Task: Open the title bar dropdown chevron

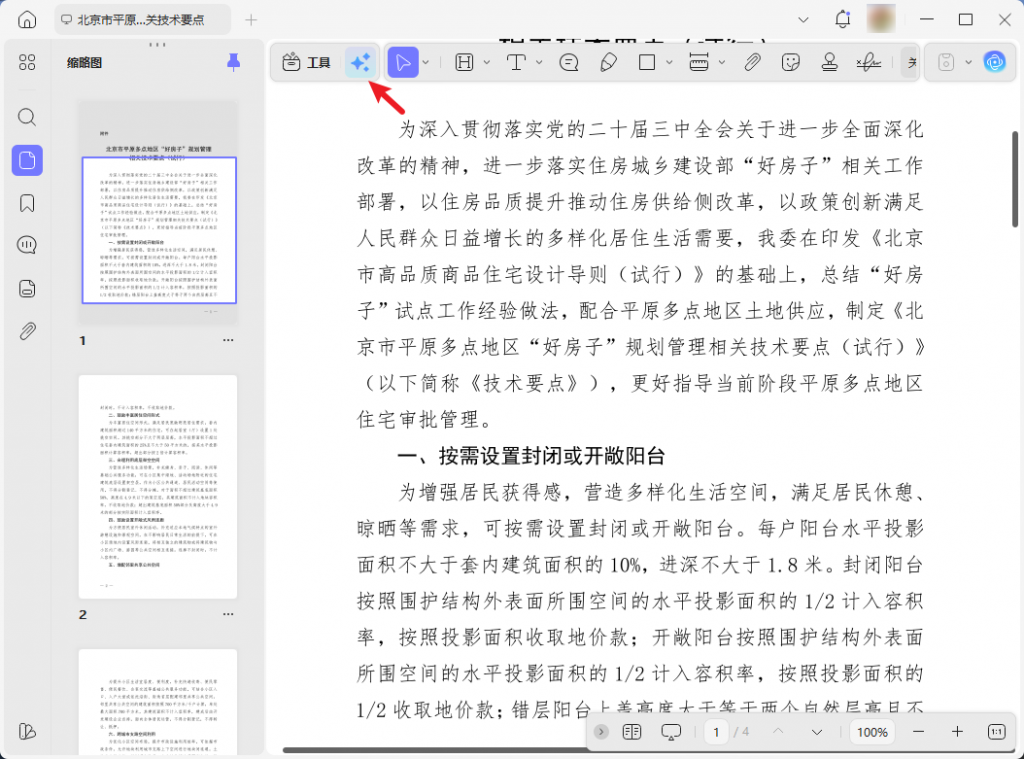Action: tap(804, 20)
